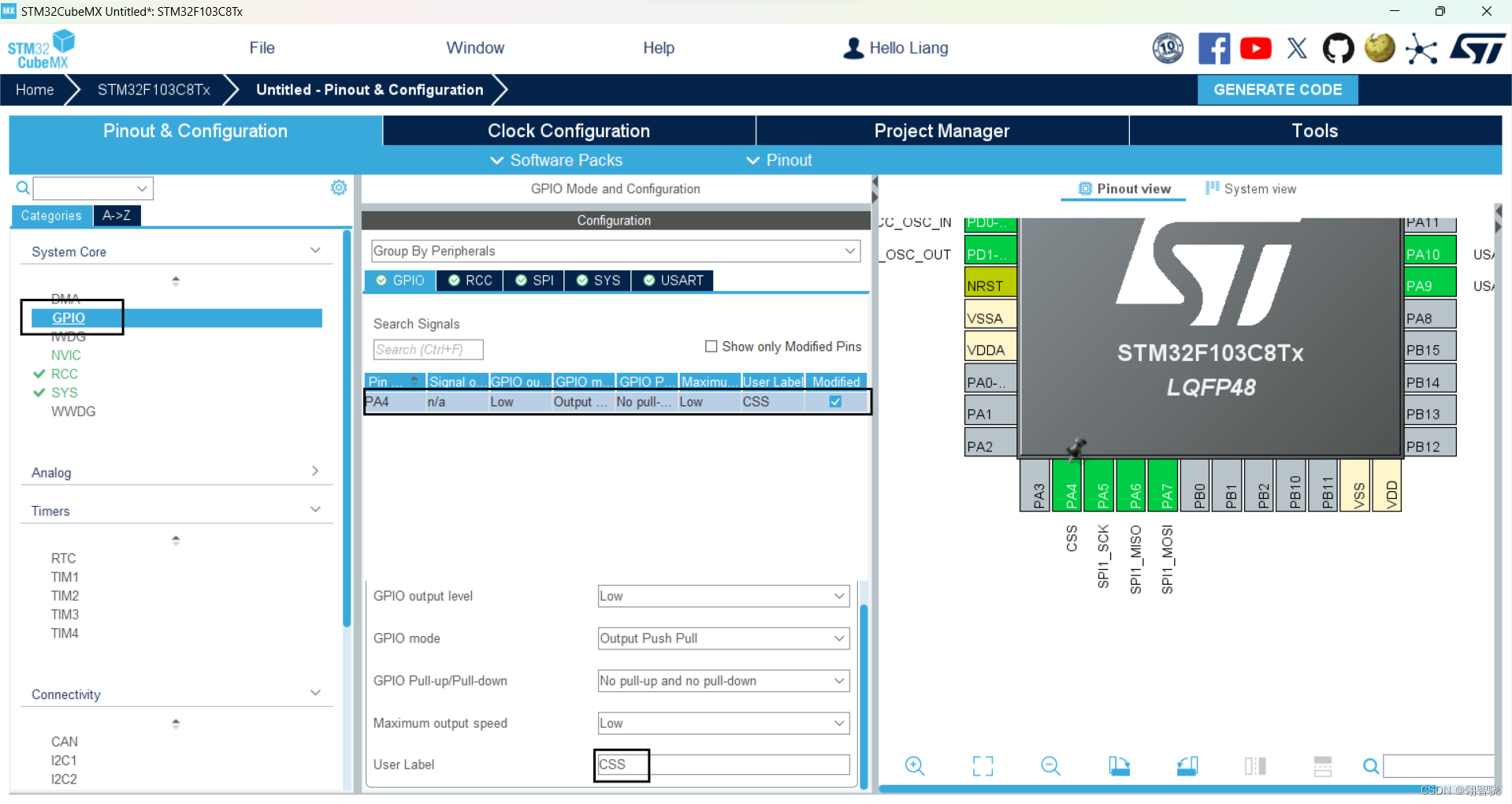Click the 10th anniversary badge icon
This screenshot has height=804, width=1512.
[x=1168, y=49]
